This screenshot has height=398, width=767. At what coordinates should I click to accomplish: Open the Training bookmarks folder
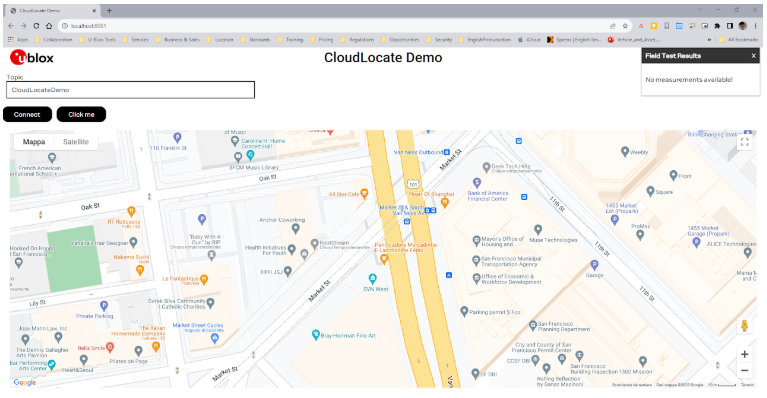point(291,40)
